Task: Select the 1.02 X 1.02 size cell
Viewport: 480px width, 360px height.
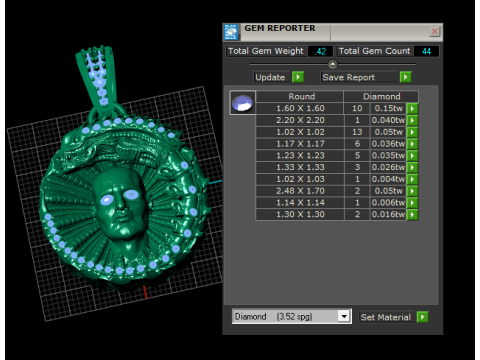Action: (x=300, y=132)
